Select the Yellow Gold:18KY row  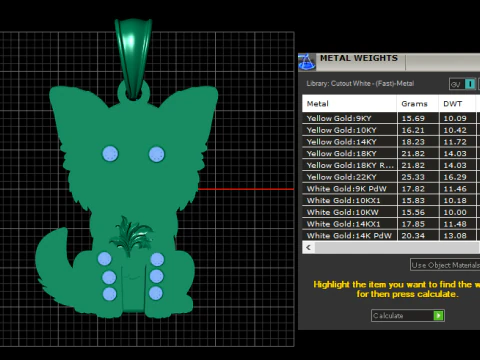pyautogui.click(x=391, y=153)
